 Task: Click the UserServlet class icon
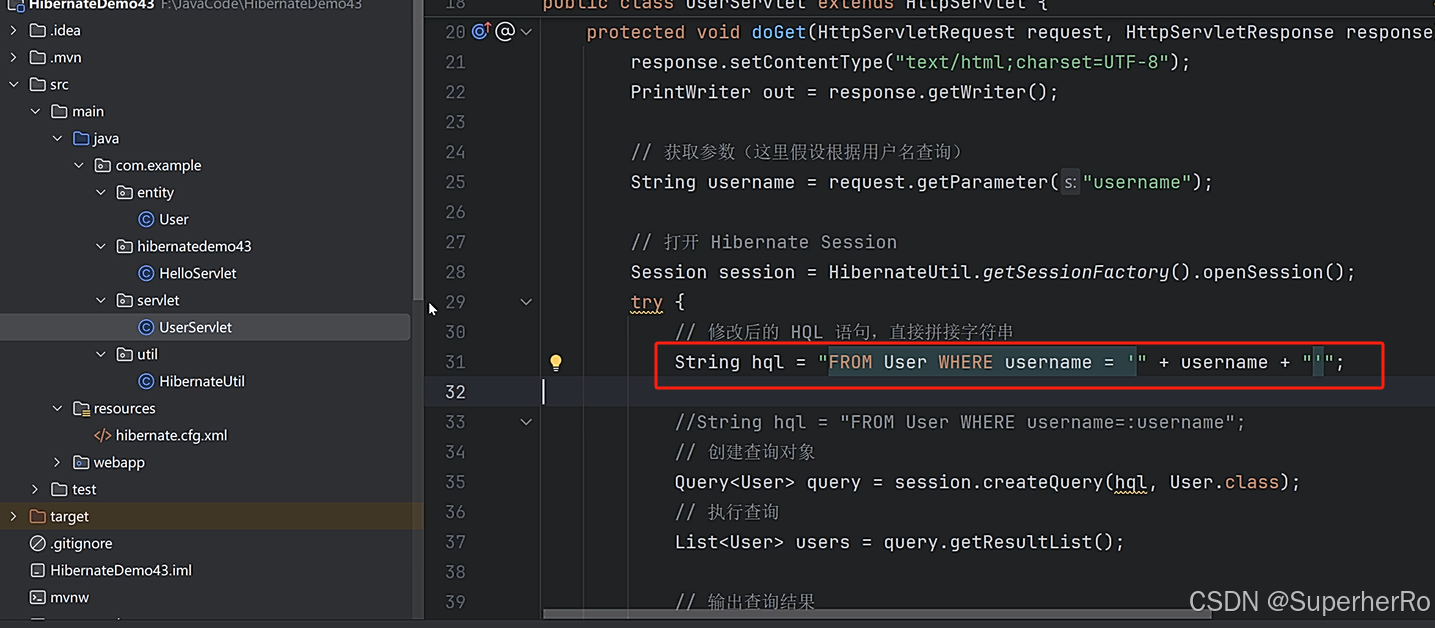147,327
